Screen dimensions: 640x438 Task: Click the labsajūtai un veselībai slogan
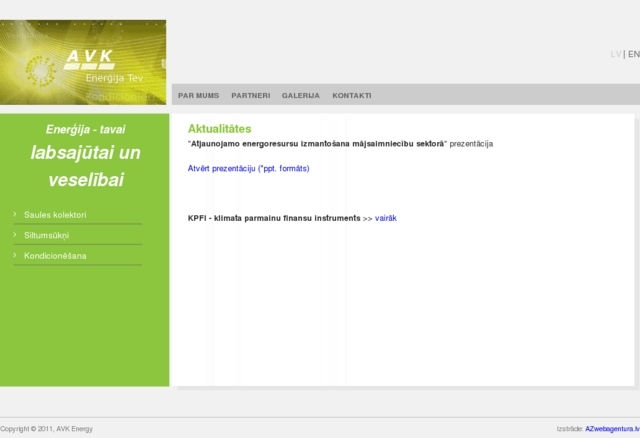click(x=86, y=166)
